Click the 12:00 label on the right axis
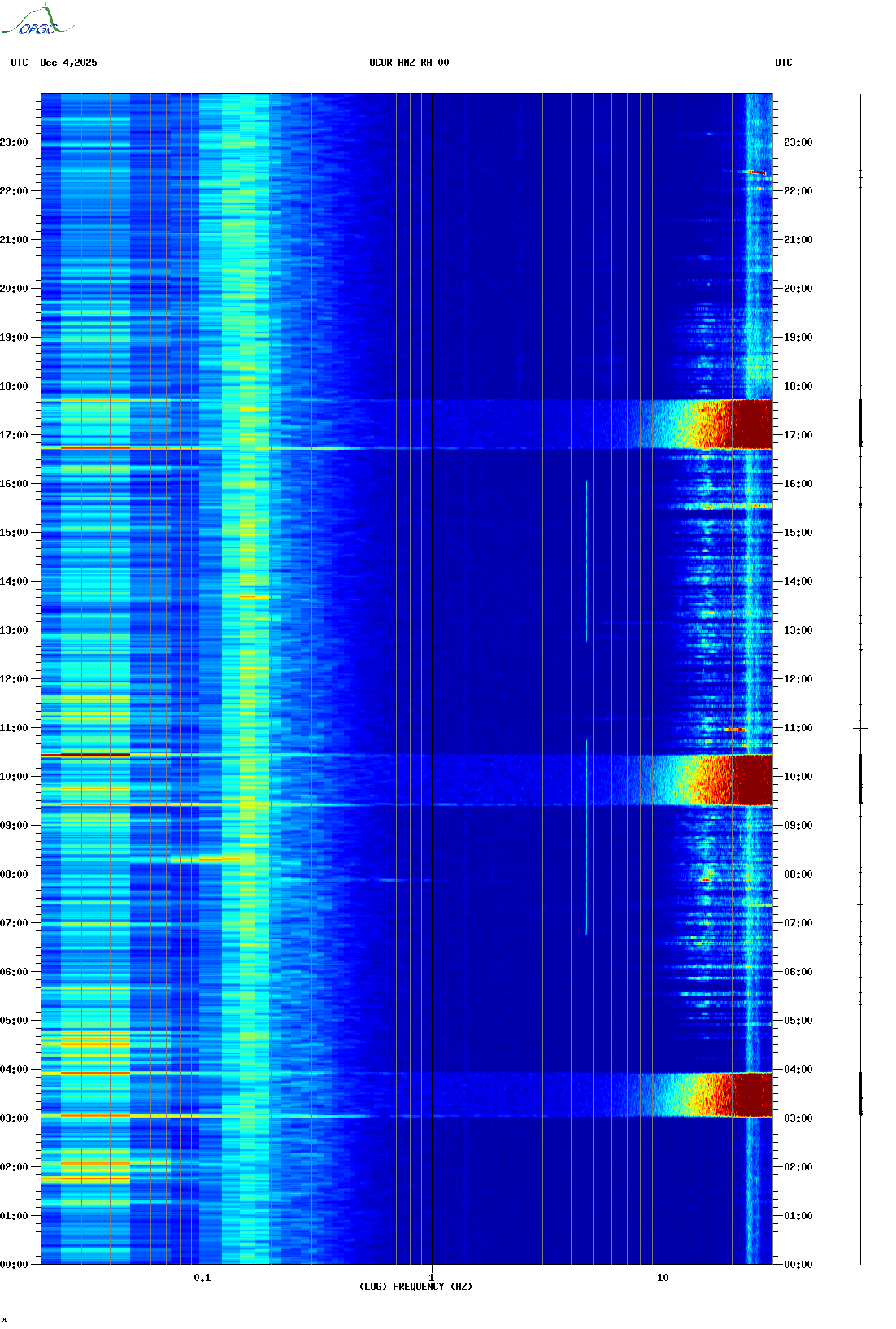Image resolution: width=896 pixels, height=1329 pixels. coord(798,679)
